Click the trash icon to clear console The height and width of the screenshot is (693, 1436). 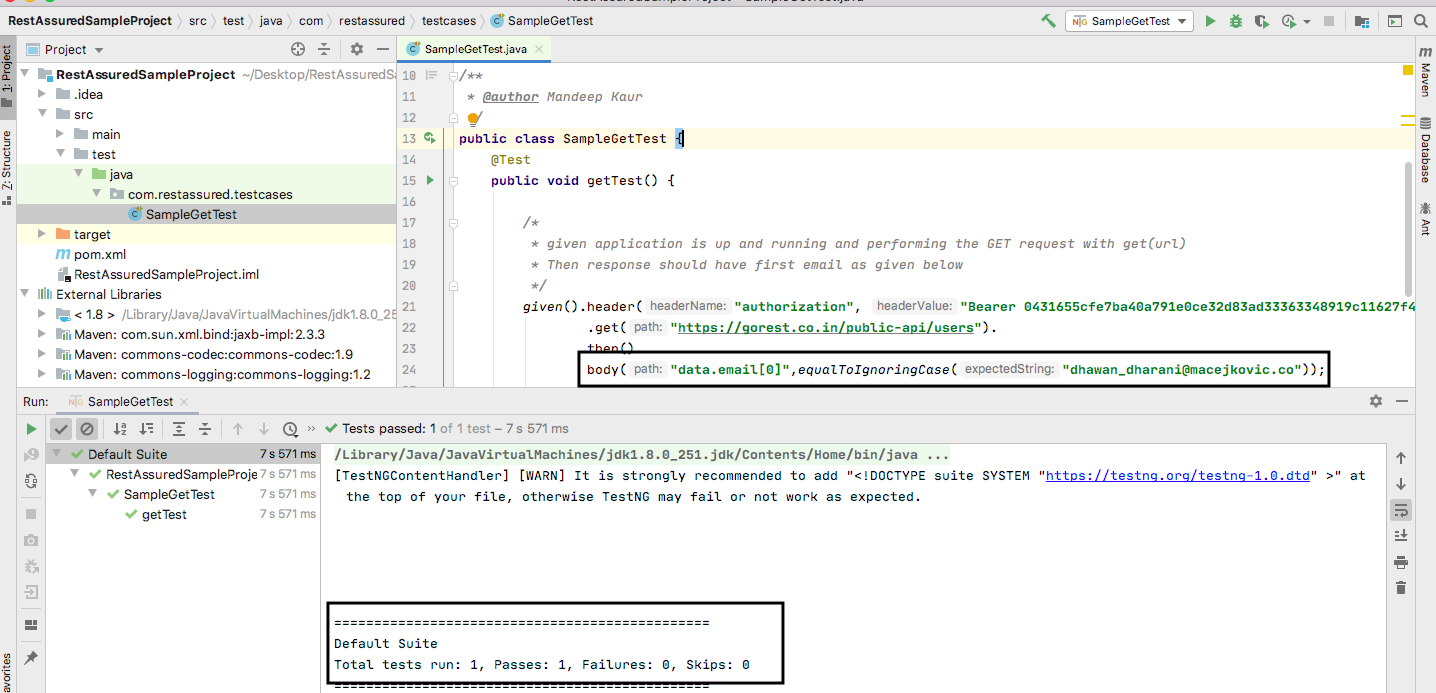[1401, 588]
